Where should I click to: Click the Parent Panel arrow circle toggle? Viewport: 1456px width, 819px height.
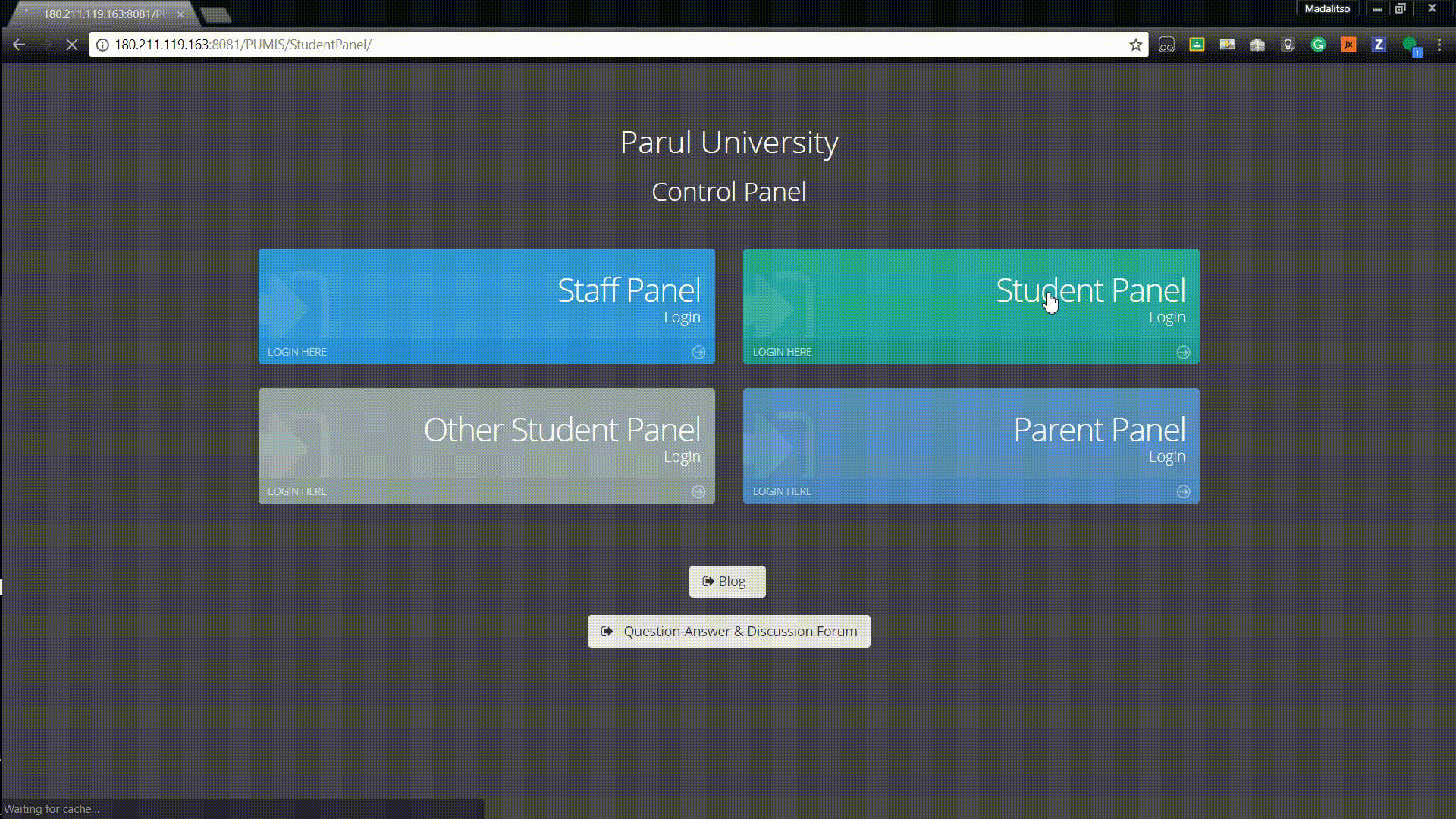1183,491
